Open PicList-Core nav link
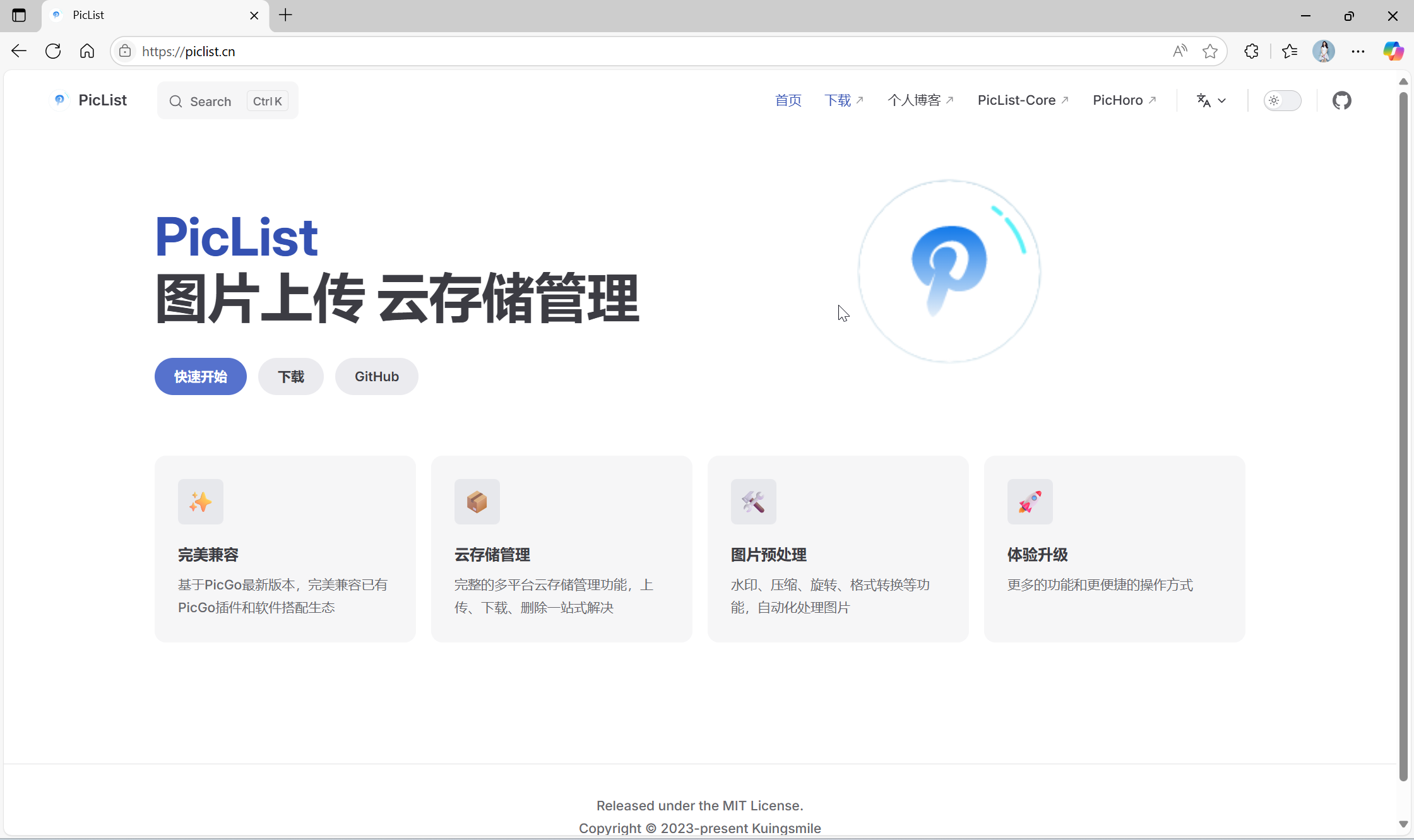Viewport: 1414px width, 840px height. pyautogui.click(x=1023, y=100)
